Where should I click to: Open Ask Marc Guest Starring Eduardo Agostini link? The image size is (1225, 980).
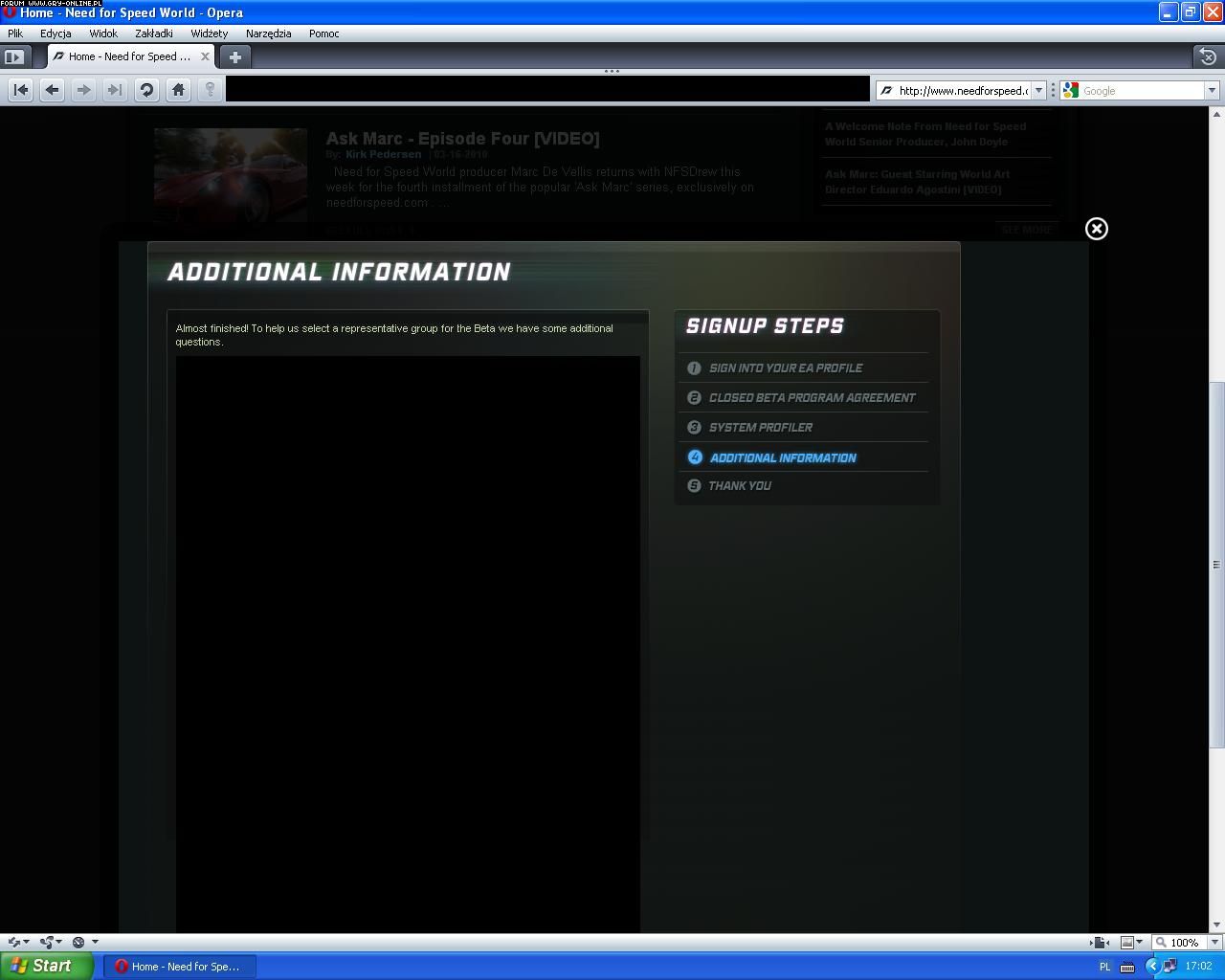pyautogui.click(x=917, y=182)
